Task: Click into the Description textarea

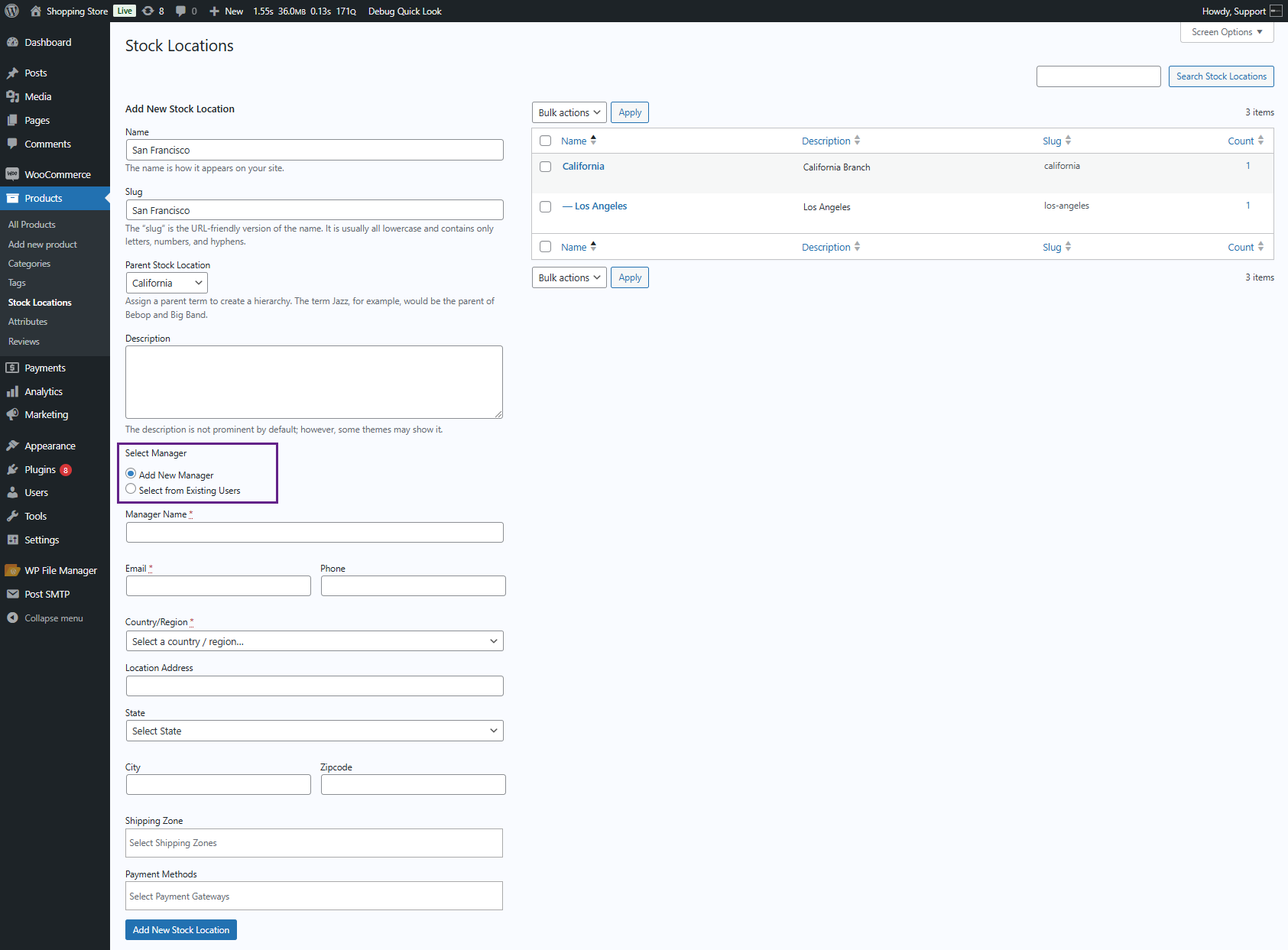Action: 314,382
